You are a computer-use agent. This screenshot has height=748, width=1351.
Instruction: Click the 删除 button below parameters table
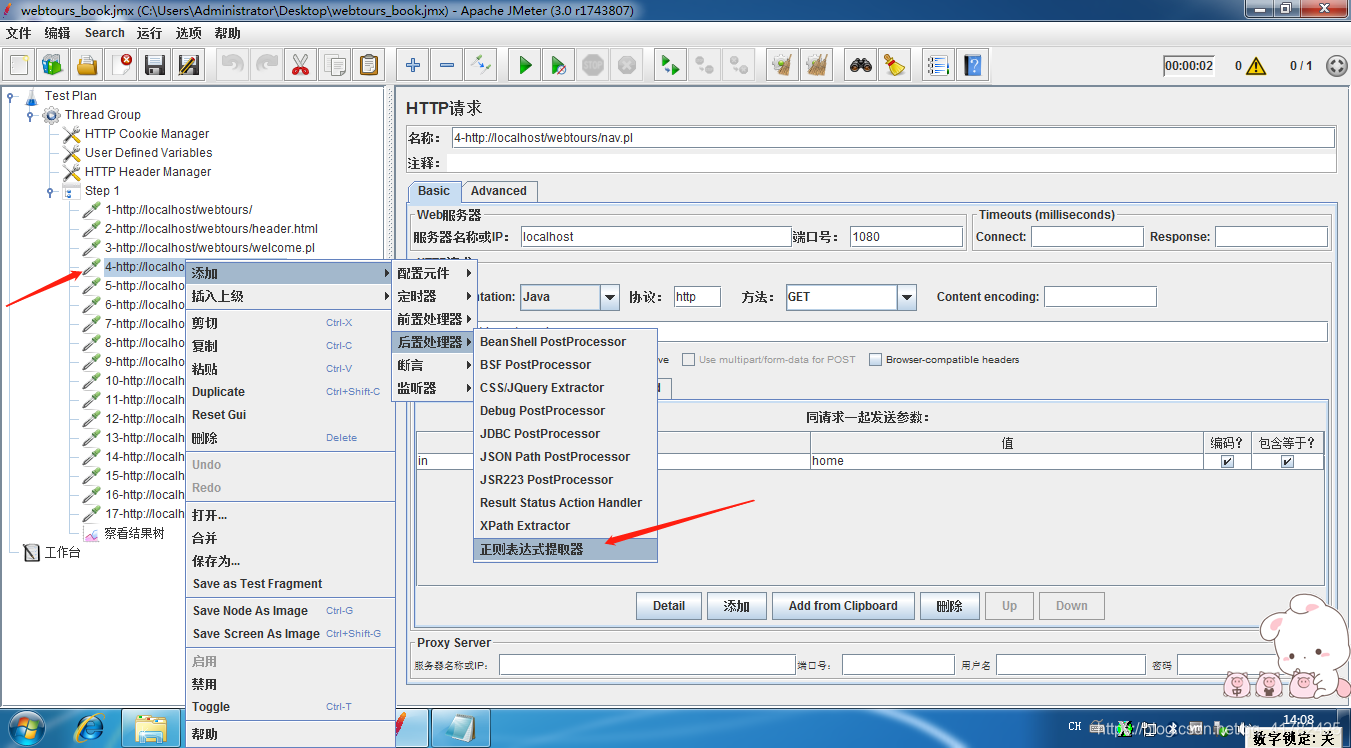pyautogui.click(x=949, y=606)
